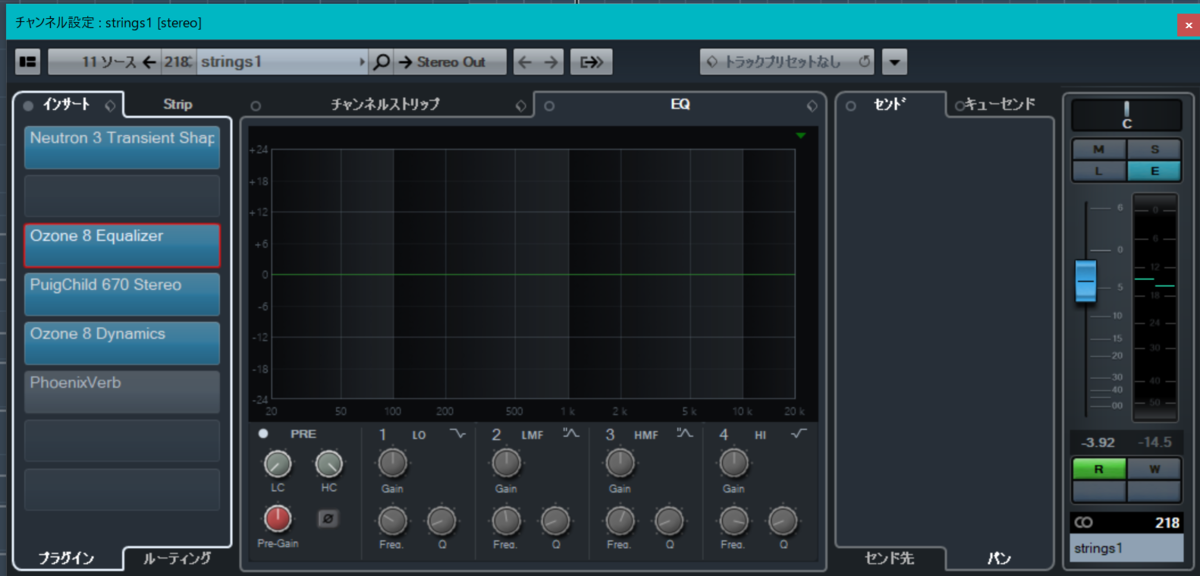This screenshot has height=576, width=1200.
Task: Select EQ band 1 low shelf type icon
Action: (x=457, y=434)
